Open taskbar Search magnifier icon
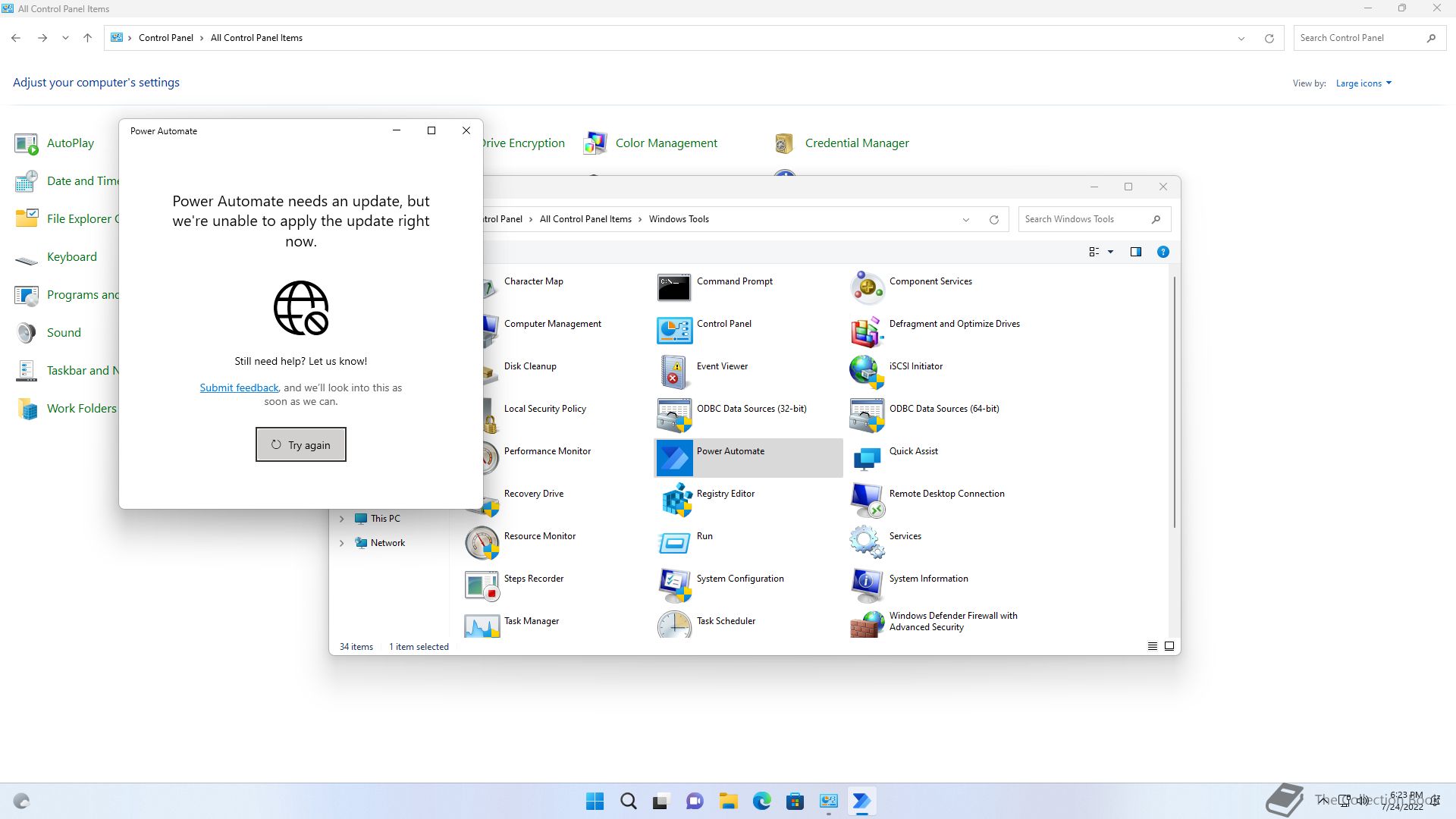The height and width of the screenshot is (819, 1456). tap(629, 801)
